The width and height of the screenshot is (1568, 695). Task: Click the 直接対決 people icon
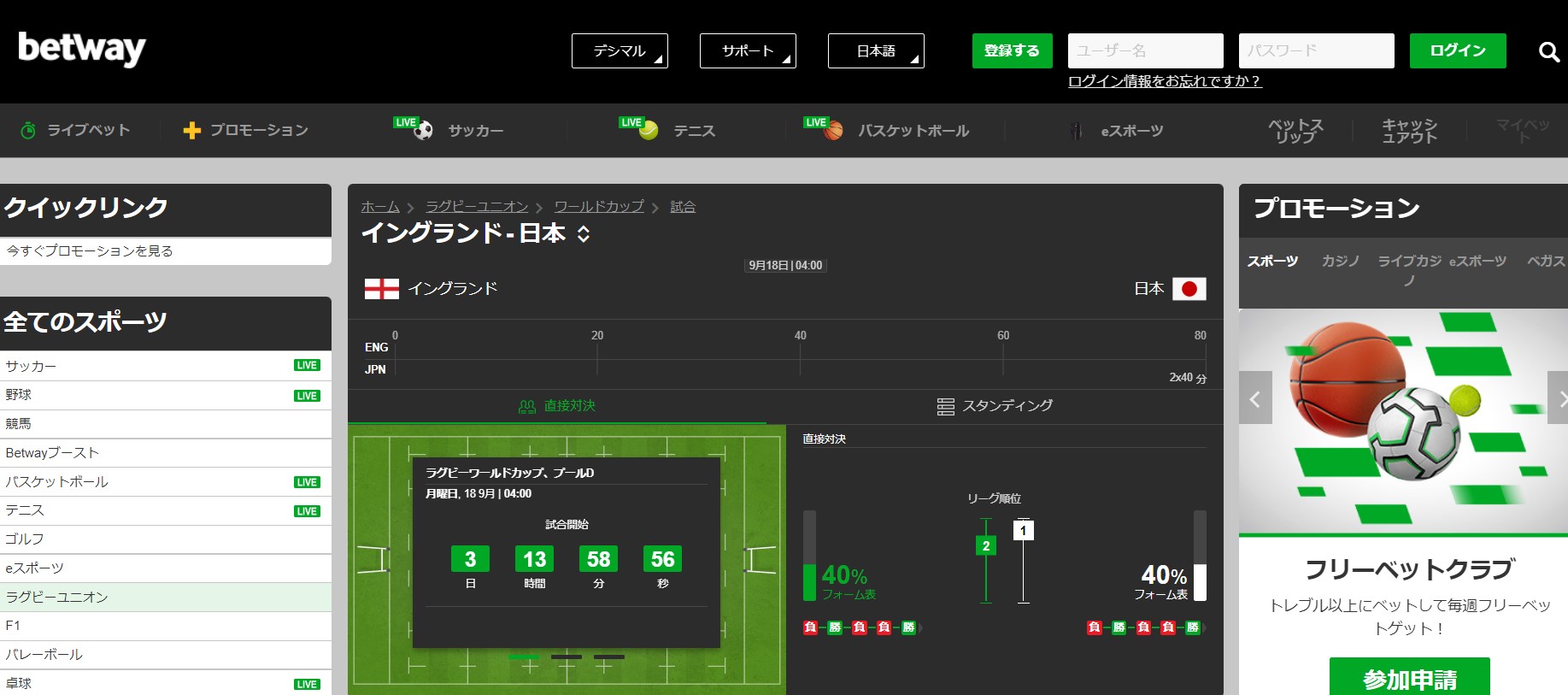[x=527, y=407]
